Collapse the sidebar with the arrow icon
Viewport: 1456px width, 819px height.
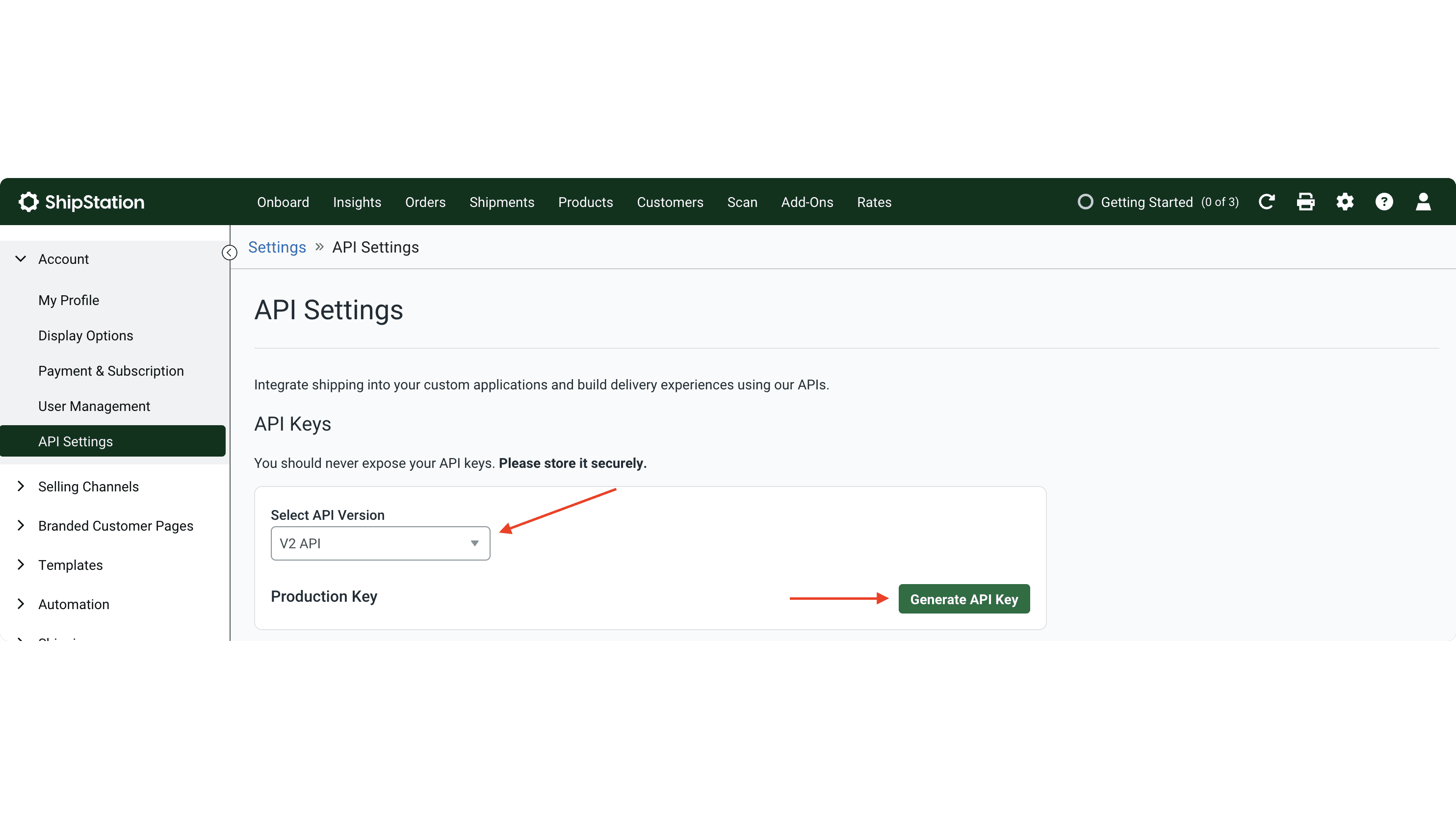point(229,253)
